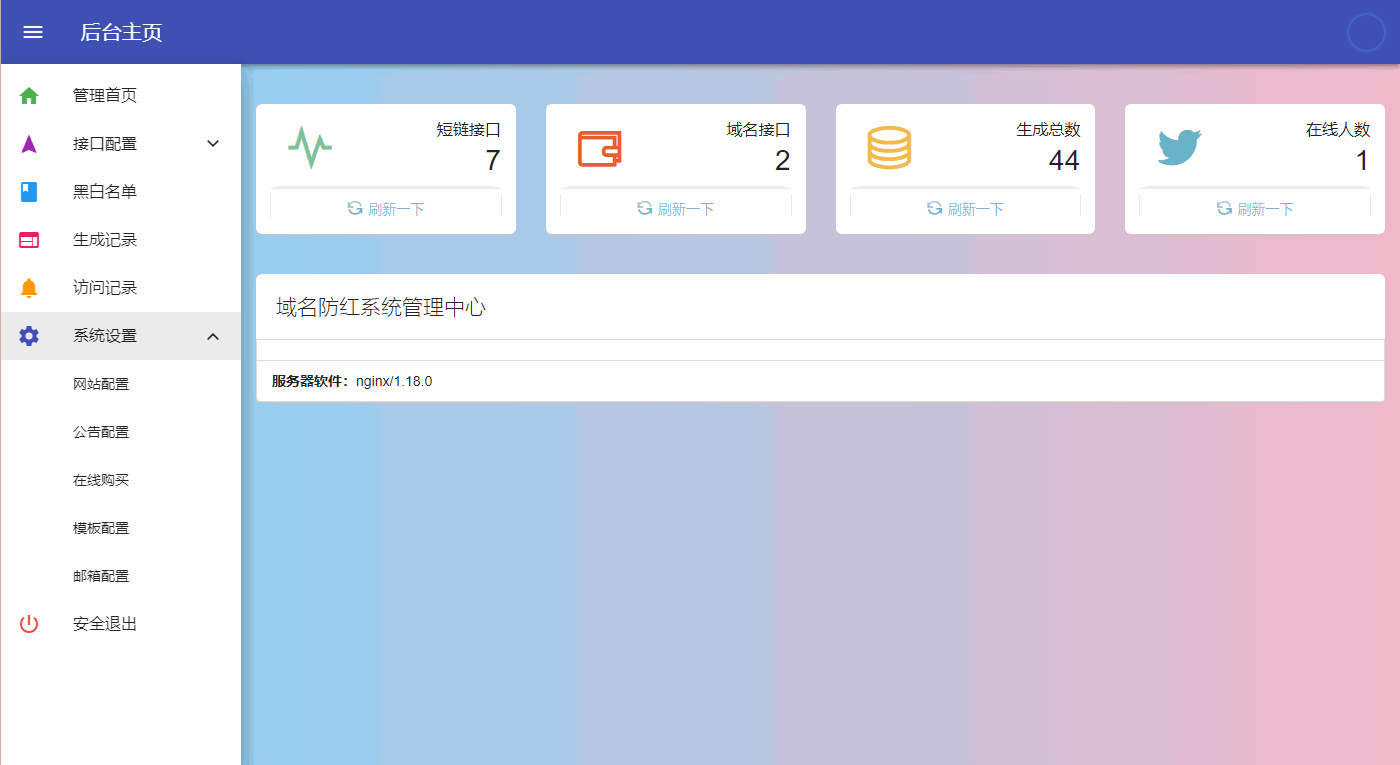Click the gear icon beside 系统设置
The height and width of the screenshot is (765, 1400).
coord(28,336)
